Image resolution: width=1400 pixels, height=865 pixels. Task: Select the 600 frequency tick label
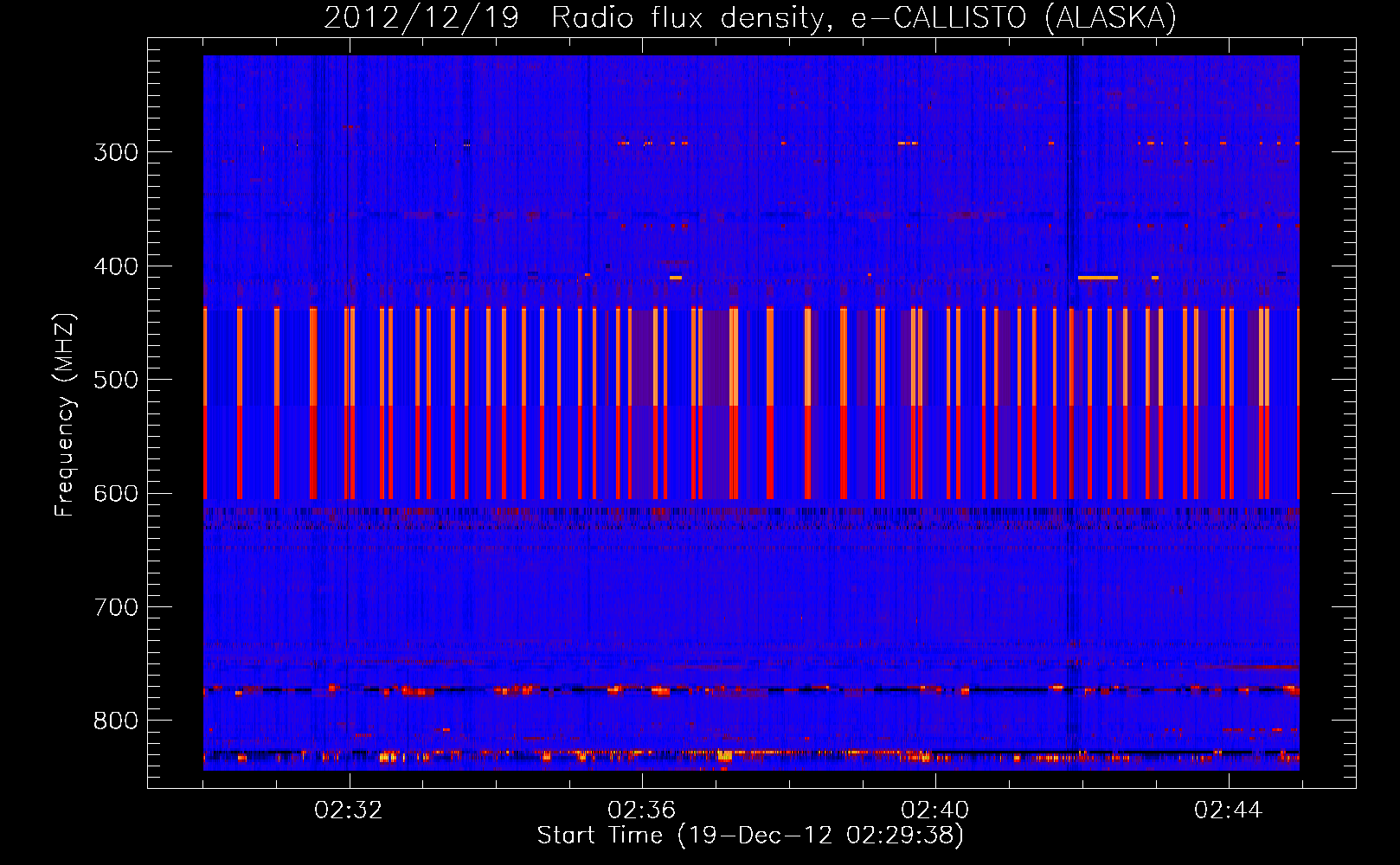pos(116,494)
